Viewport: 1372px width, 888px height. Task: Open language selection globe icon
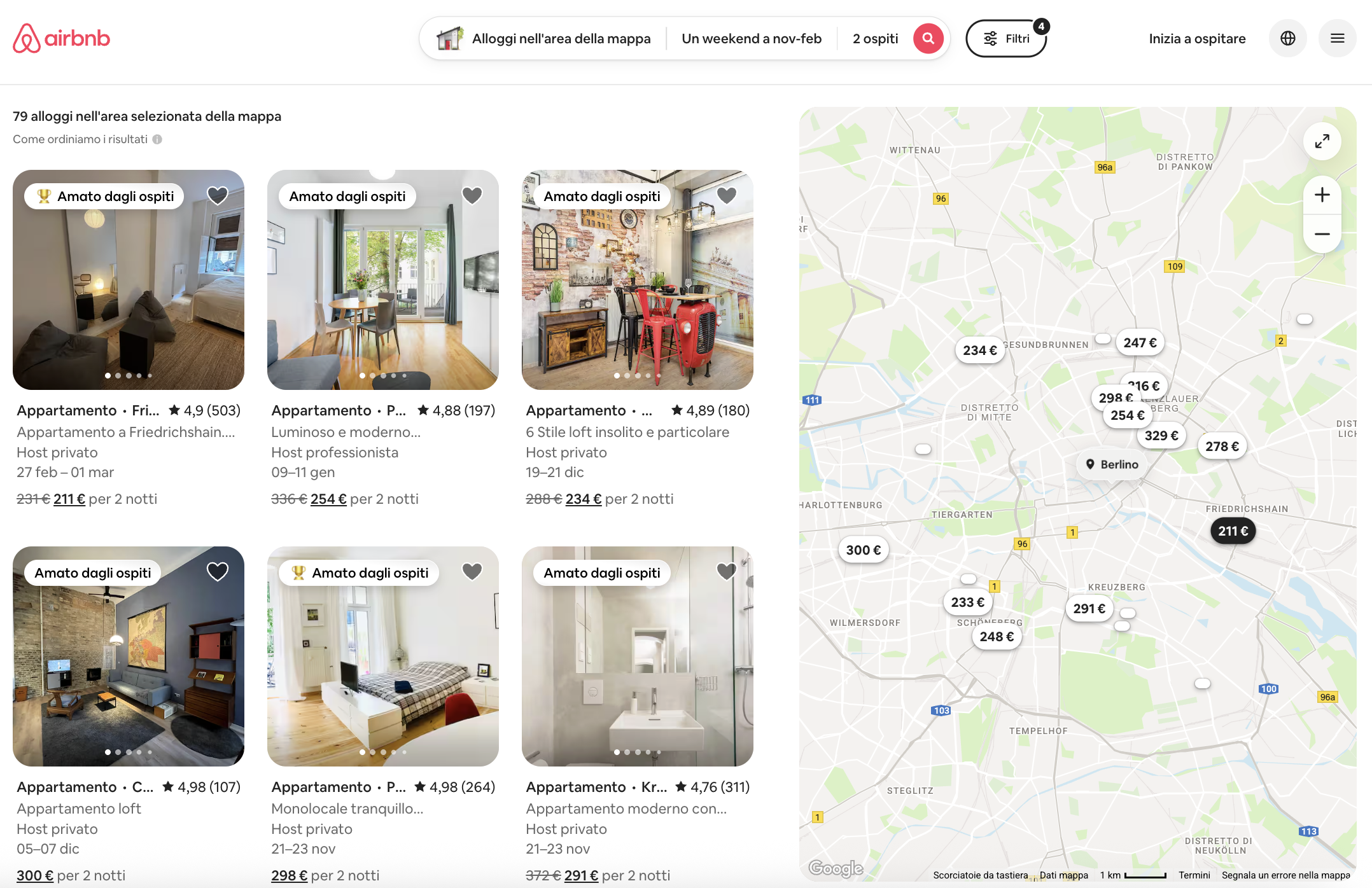click(x=1287, y=38)
